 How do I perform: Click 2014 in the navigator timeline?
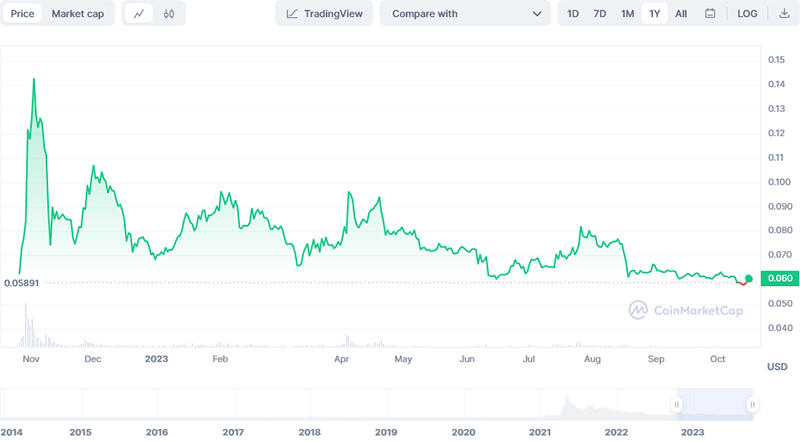click(x=11, y=432)
